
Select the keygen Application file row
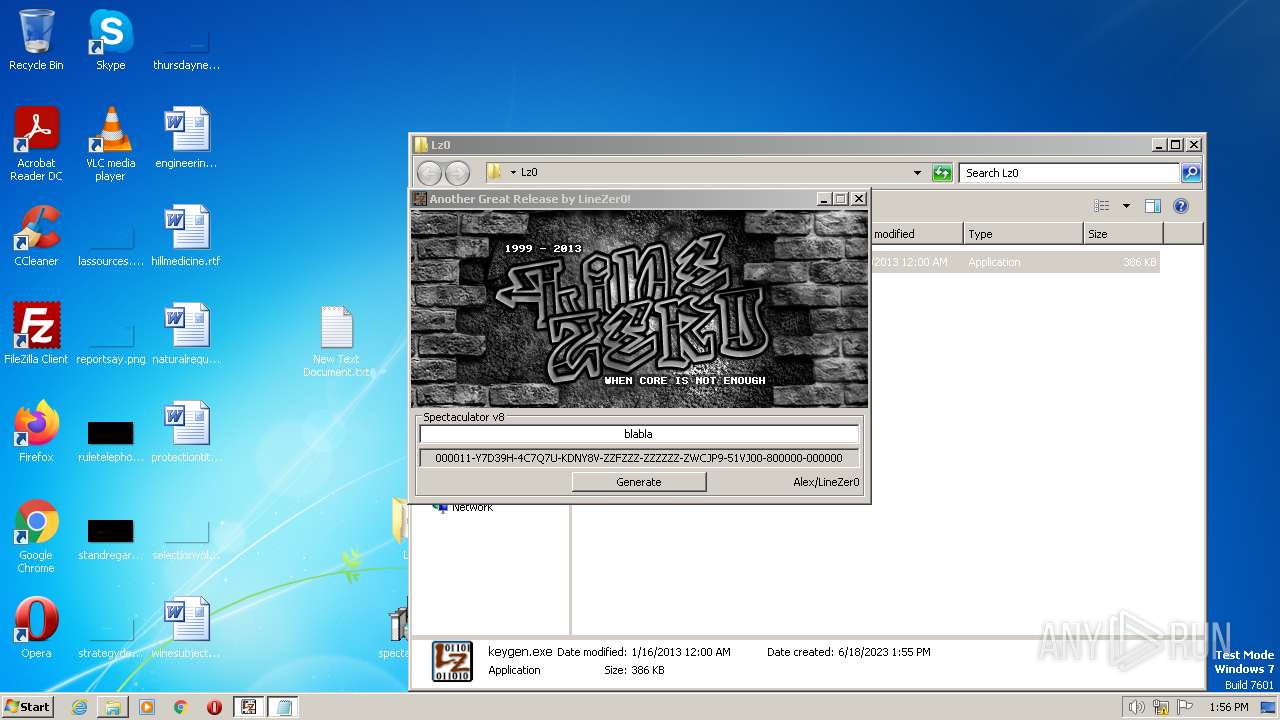click(1014, 262)
